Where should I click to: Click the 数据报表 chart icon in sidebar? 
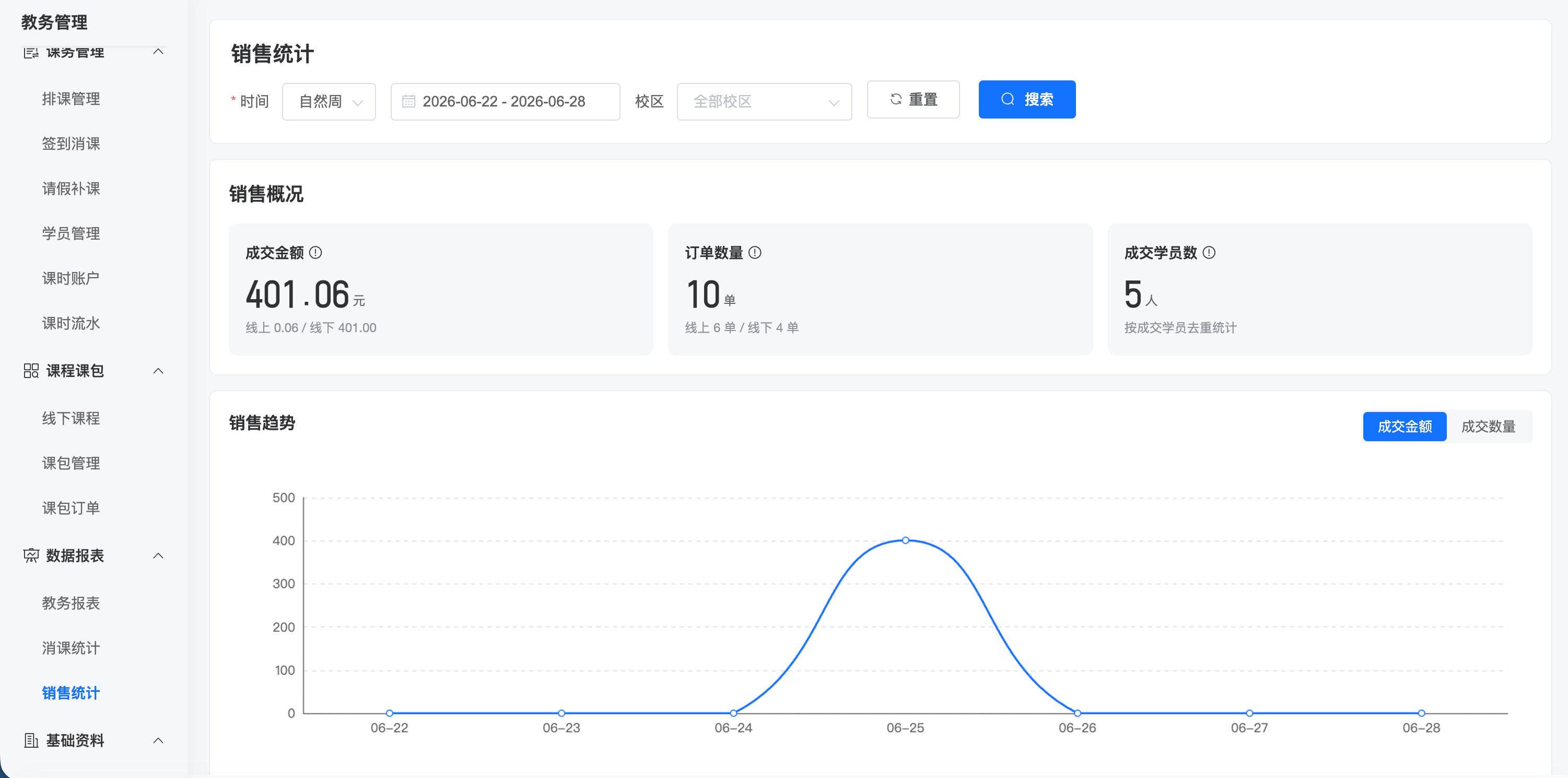point(31,556)
